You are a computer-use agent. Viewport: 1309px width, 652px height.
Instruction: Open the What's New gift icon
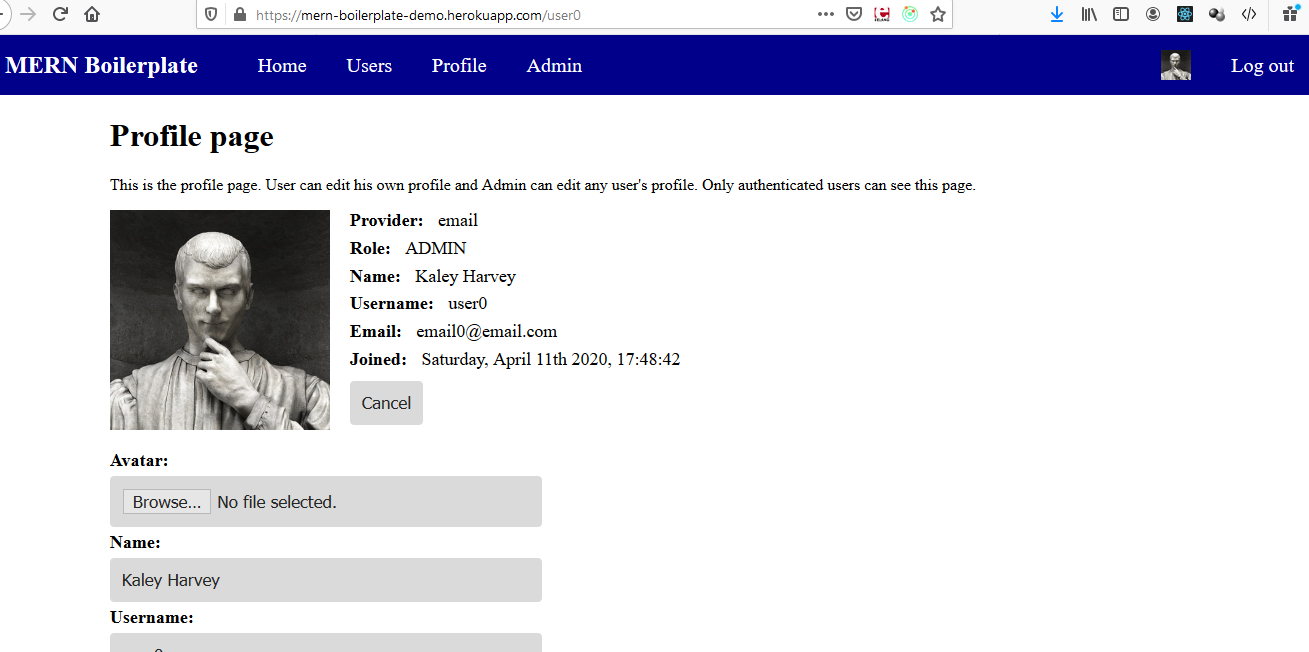(1290, 13)
